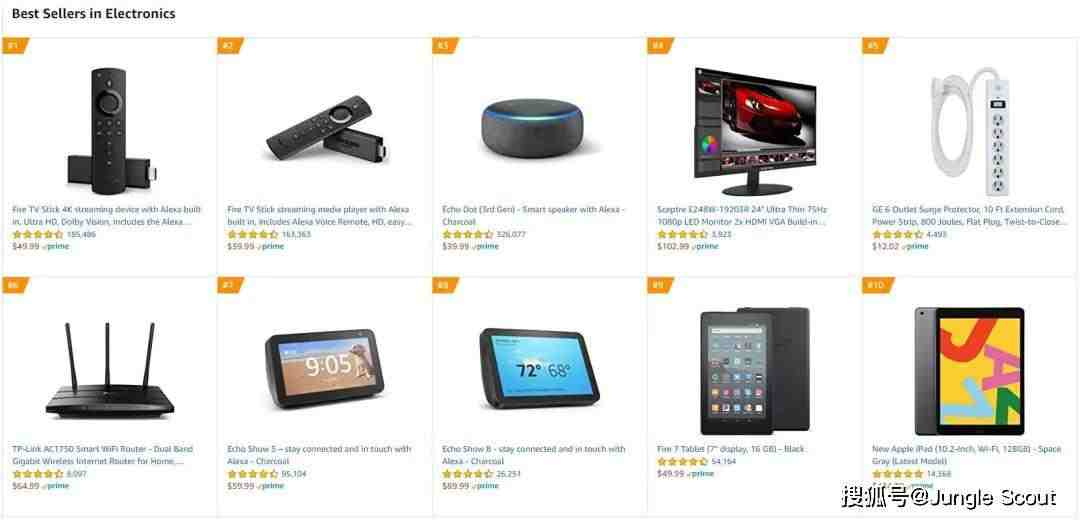
Task: Open Echo Show 5 title link
Action: [x=319, y=455]
